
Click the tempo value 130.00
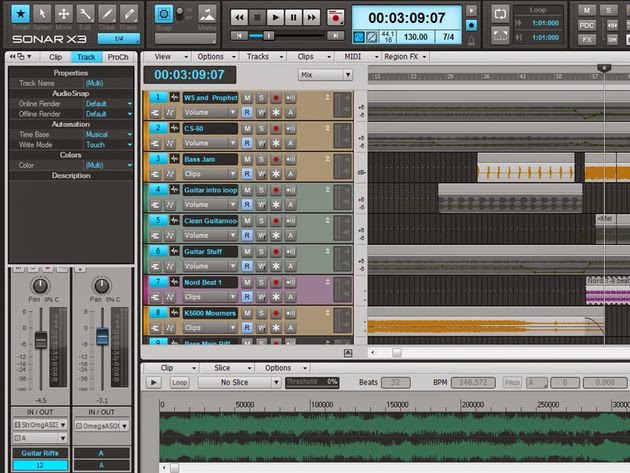pyautogui.click(x=415, y=37)
